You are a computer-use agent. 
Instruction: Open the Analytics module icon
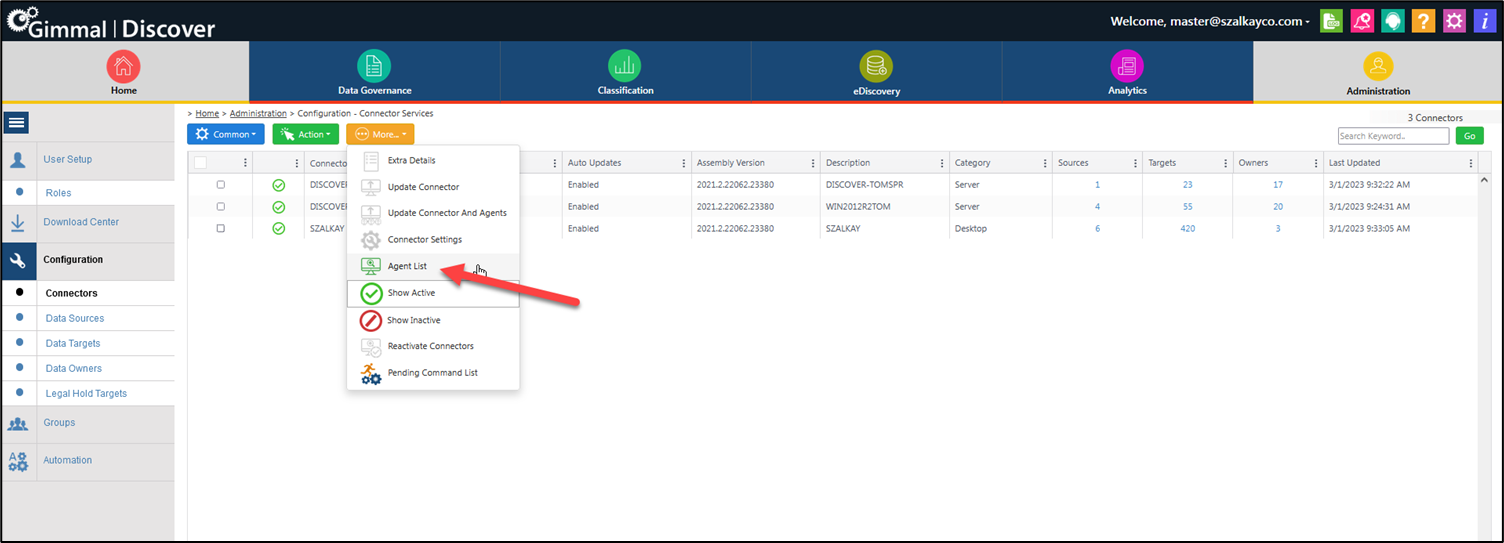click(1127, 67)
